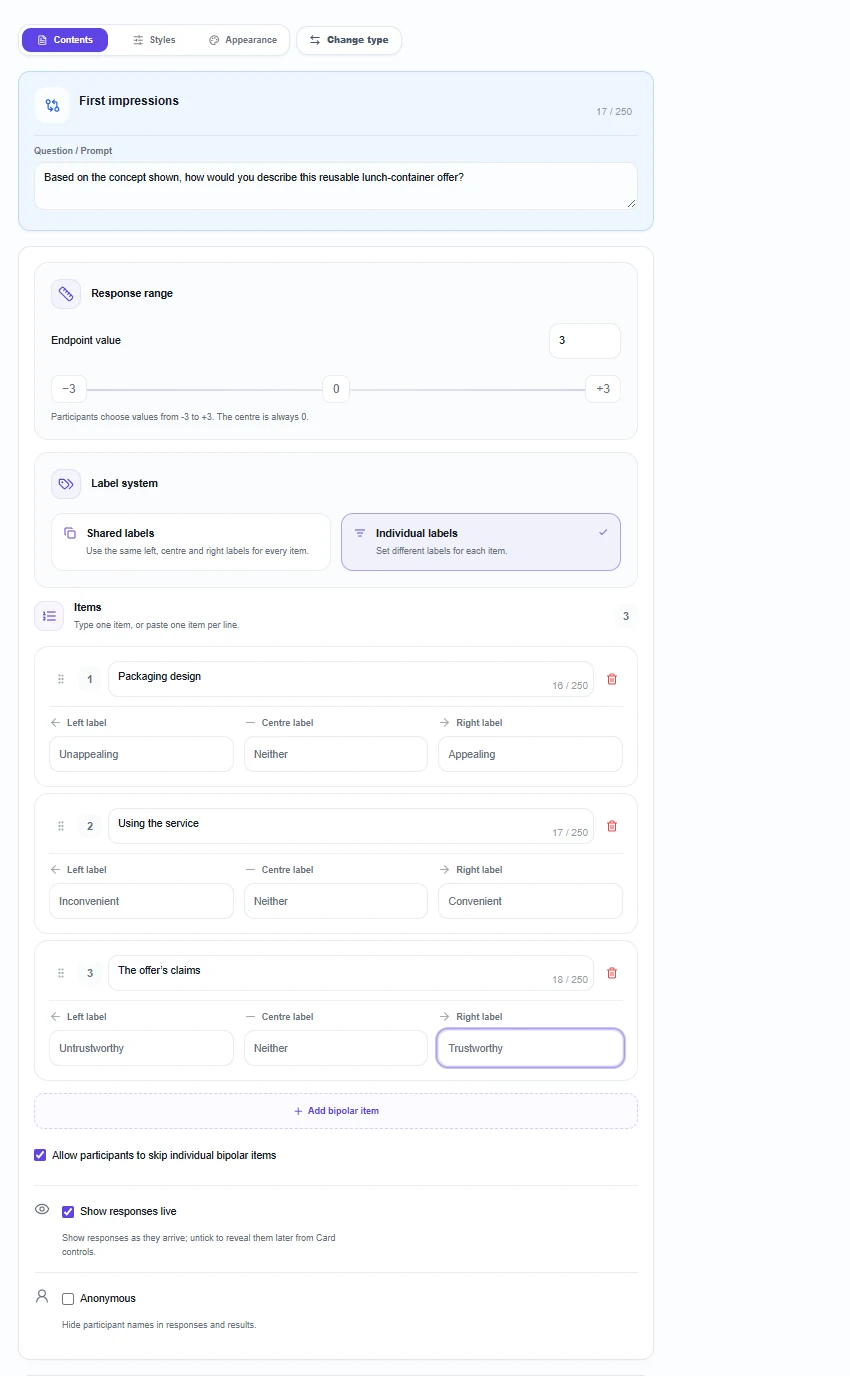
Task: Edit the Unappealing left label field
Action: point(141,754)
